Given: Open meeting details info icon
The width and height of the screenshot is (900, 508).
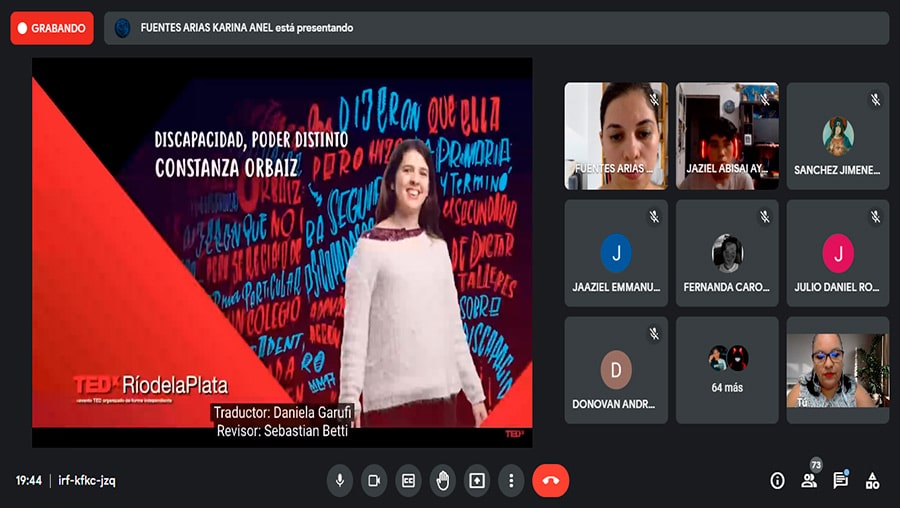Looking at the screenshot, I should (x=777, y=481).
